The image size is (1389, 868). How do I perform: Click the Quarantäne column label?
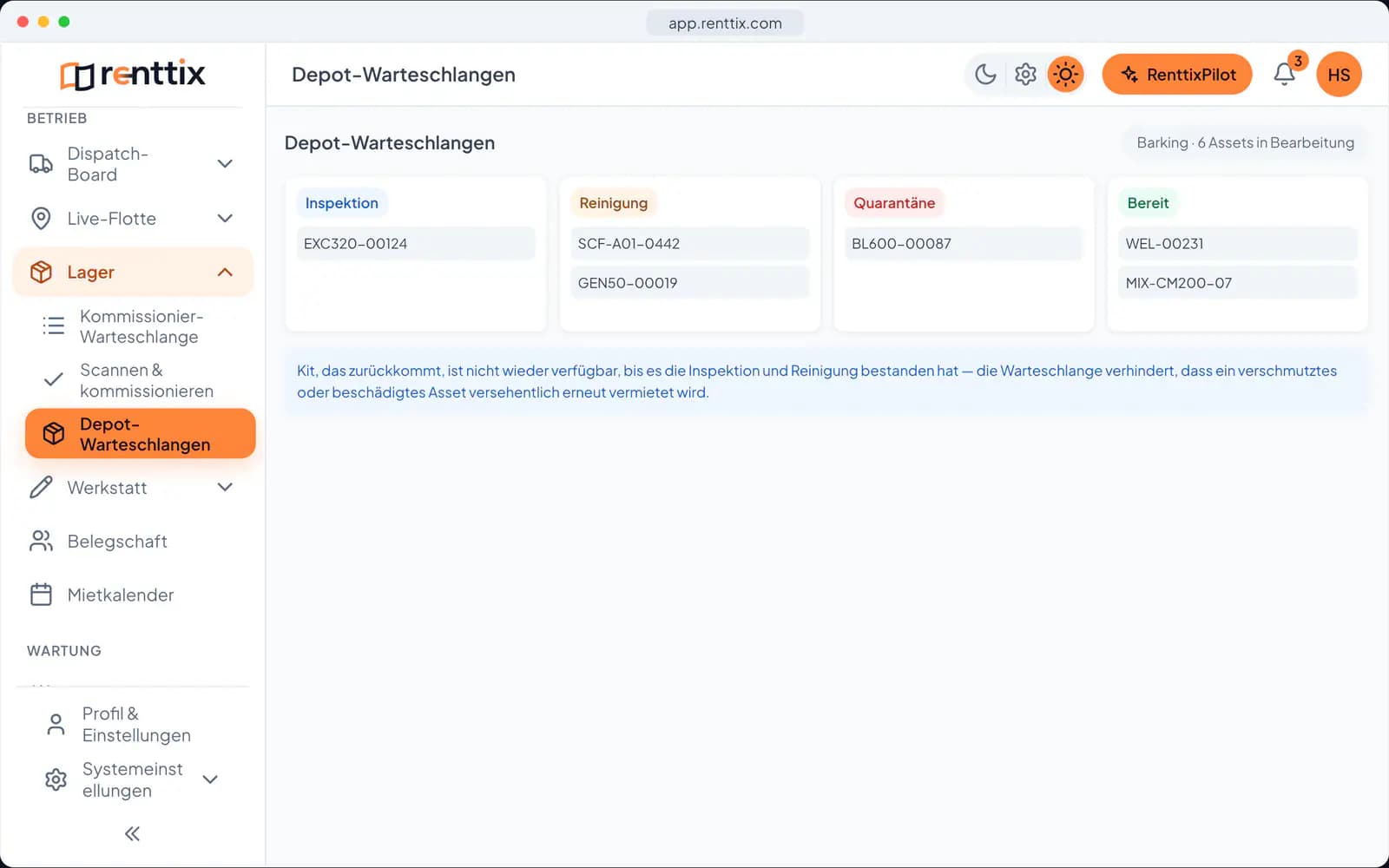(894, 203)
